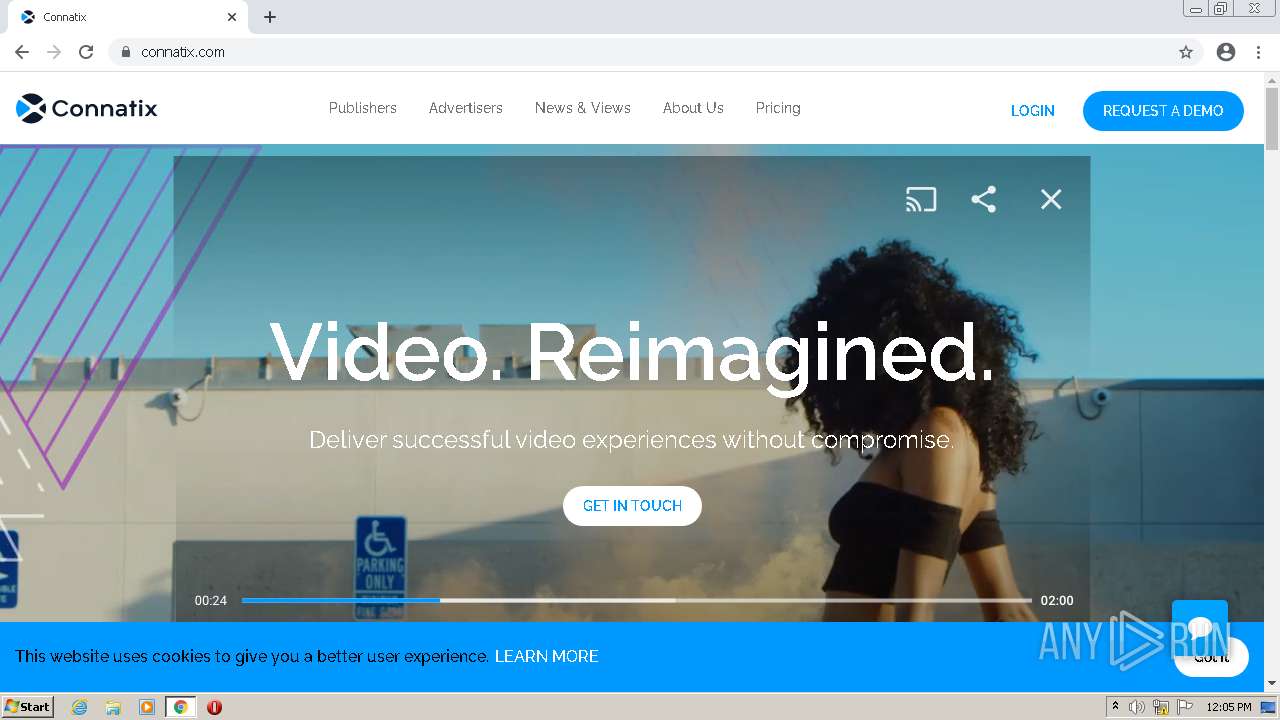Open the red Opera taskbar icon
The width and height of the screenshot is (1280, 720).
(x=214, y=707)
